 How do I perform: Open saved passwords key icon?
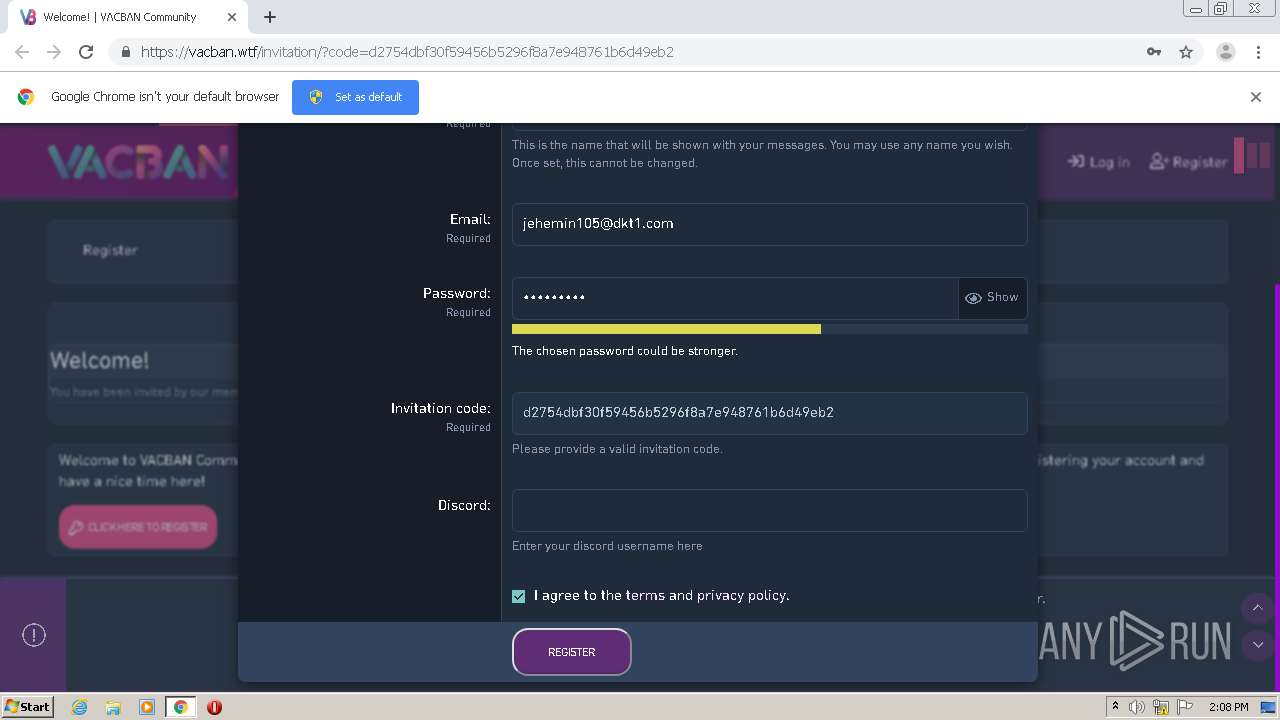tap(1154, 52)
